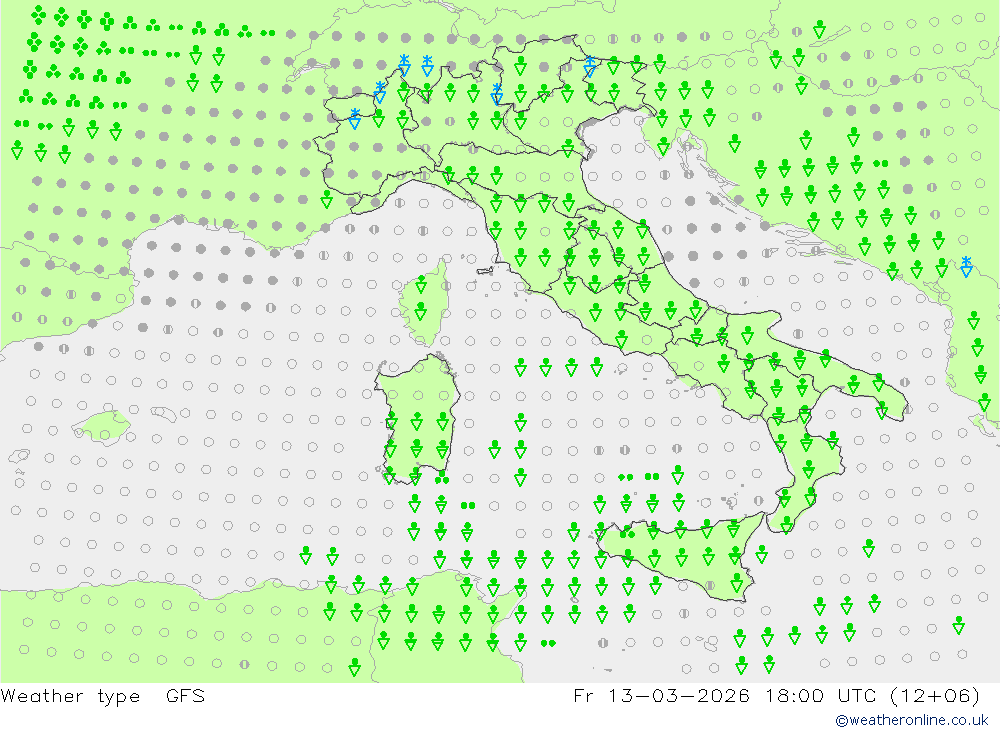This screenshot has height=733, width=1000.
Task: Click the lone blue snow symbol on the eastern Adriatic coast
Action: pos(966,266)
